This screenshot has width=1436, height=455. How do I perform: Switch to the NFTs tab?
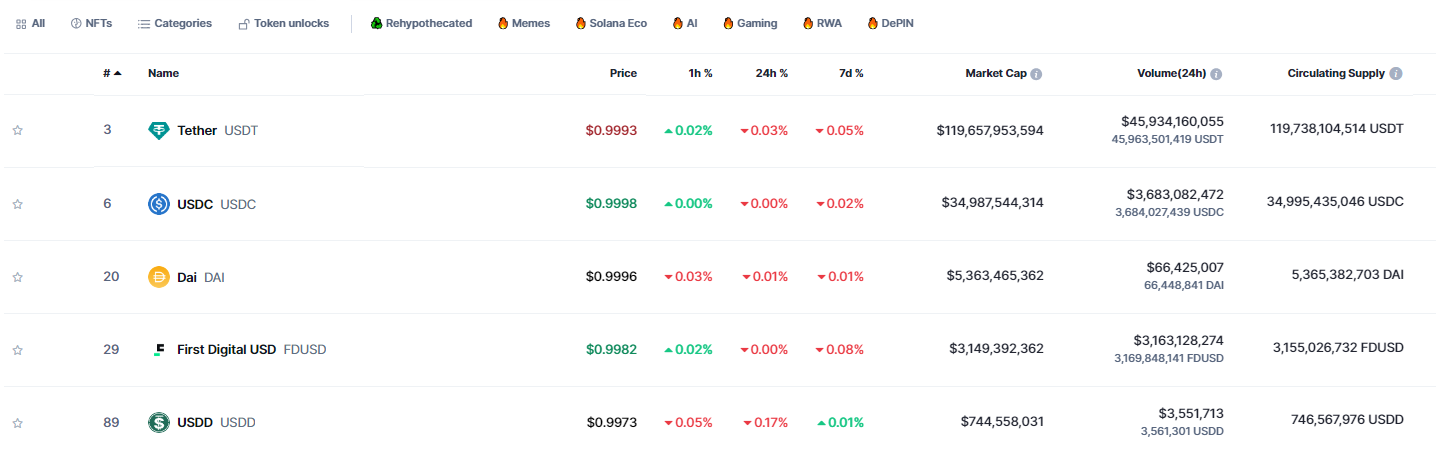tap(90, 23)
